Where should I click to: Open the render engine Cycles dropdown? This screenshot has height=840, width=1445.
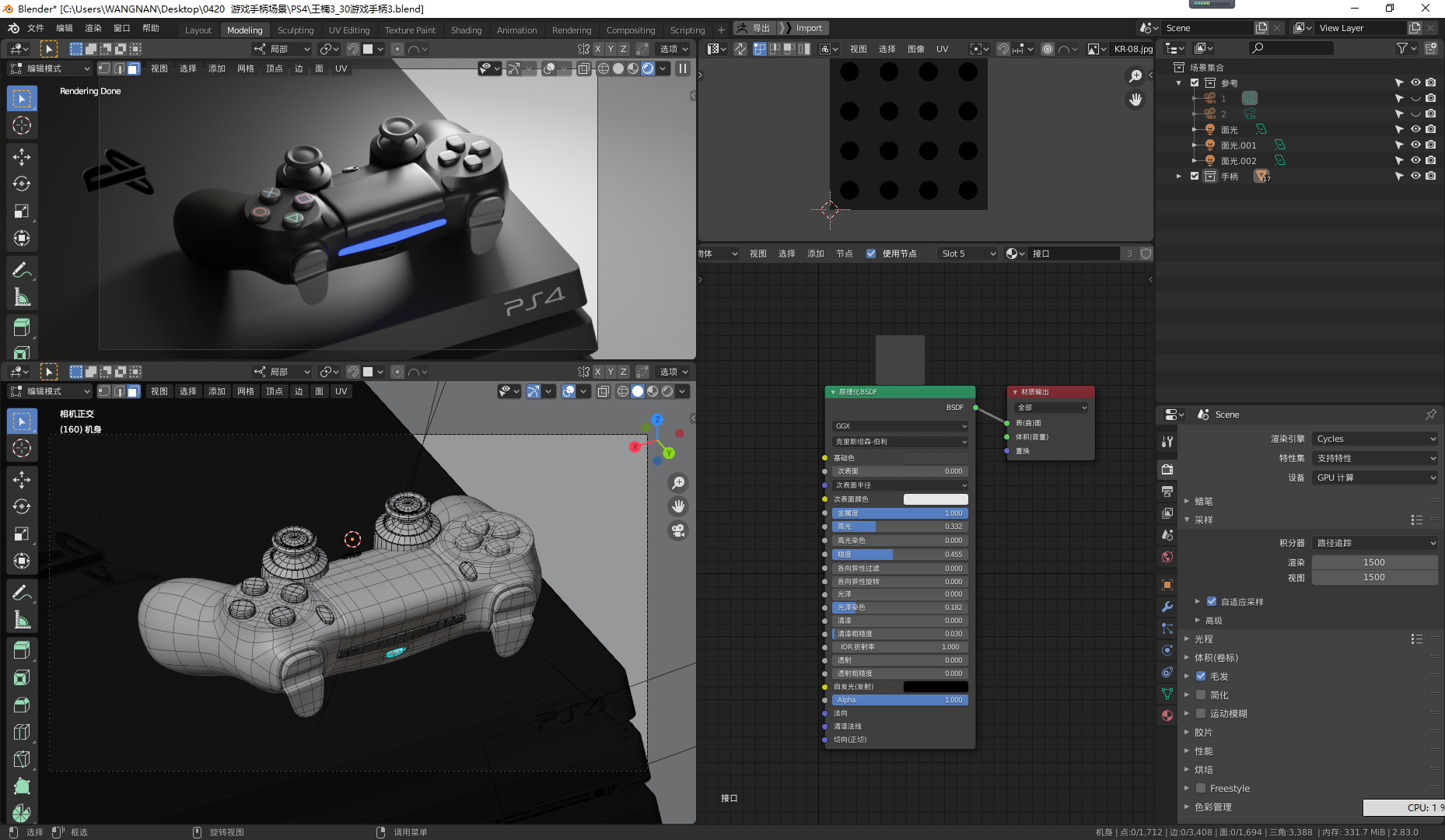tap(1374, 439)
